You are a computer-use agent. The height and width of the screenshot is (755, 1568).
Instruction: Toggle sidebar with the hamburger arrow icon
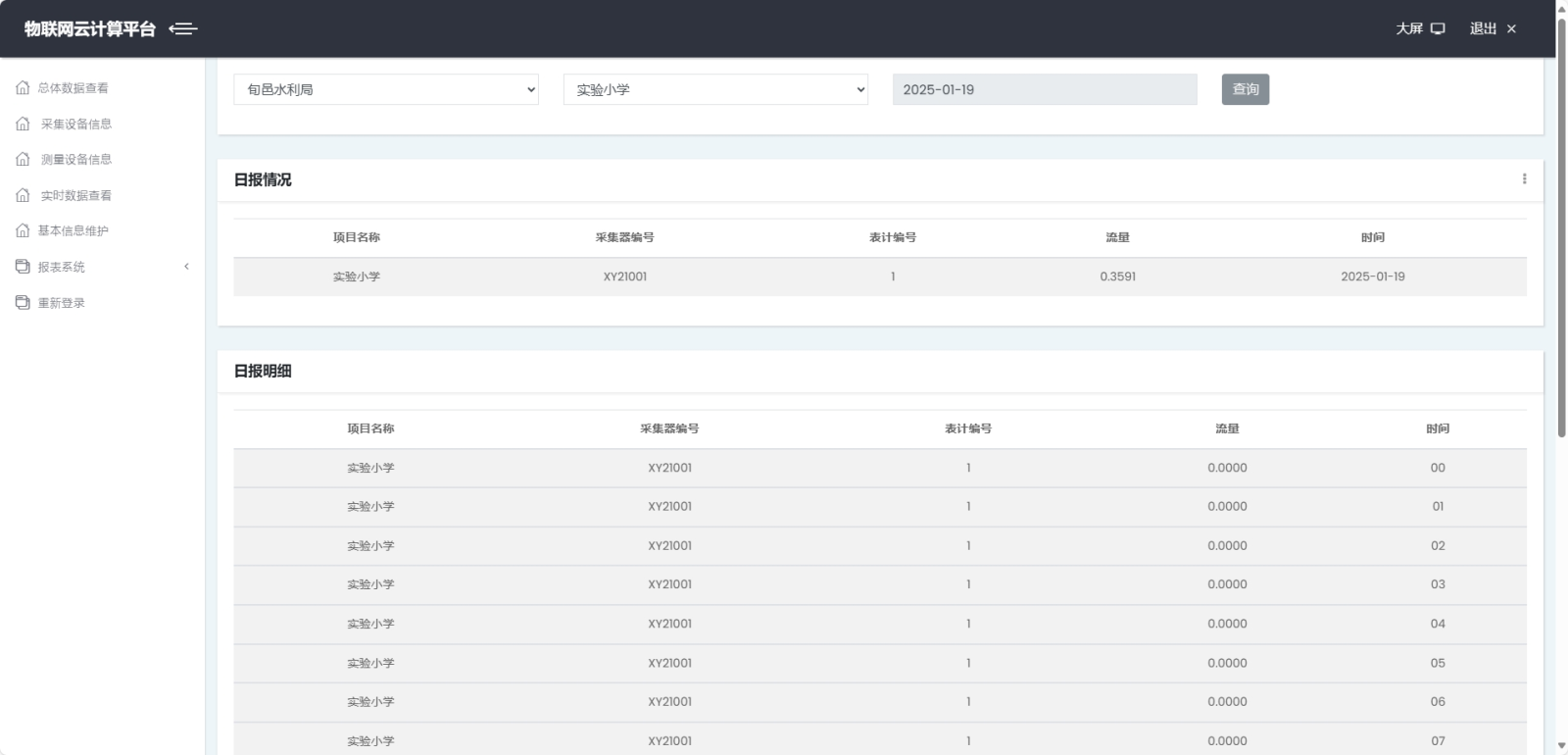point(183,28)
